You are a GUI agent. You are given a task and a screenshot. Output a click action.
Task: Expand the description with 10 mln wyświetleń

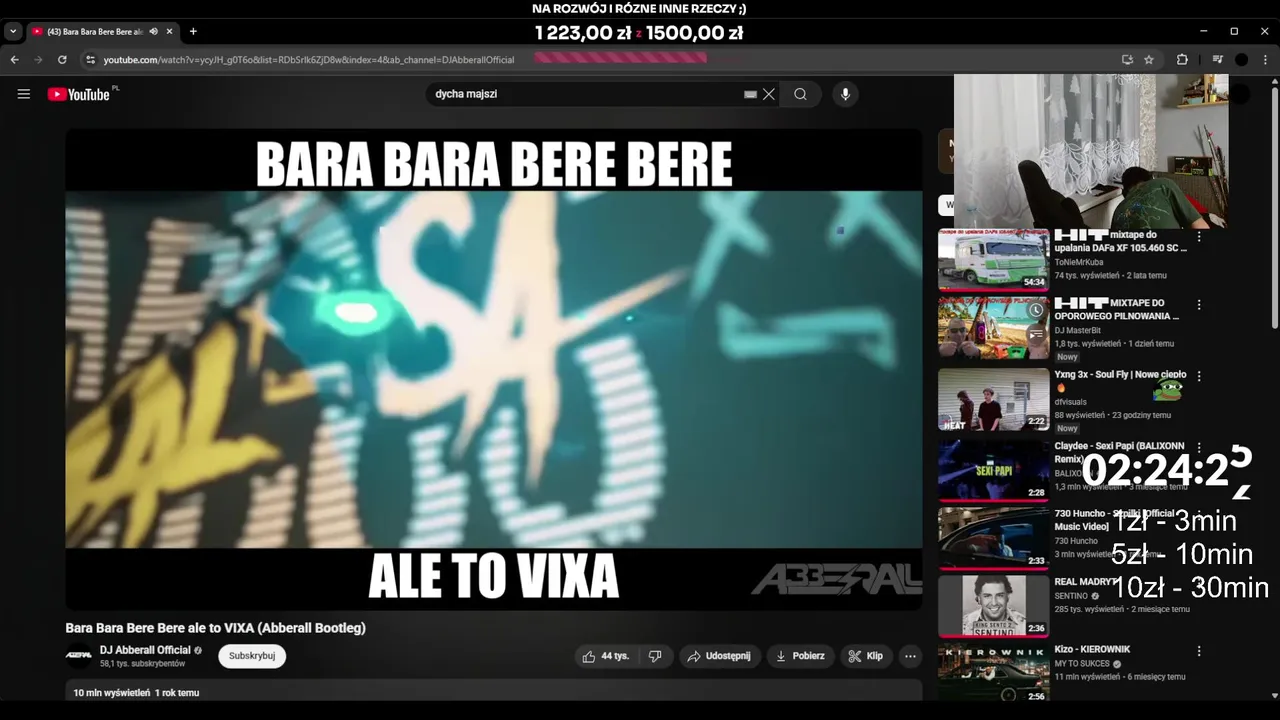coord(494,692)
